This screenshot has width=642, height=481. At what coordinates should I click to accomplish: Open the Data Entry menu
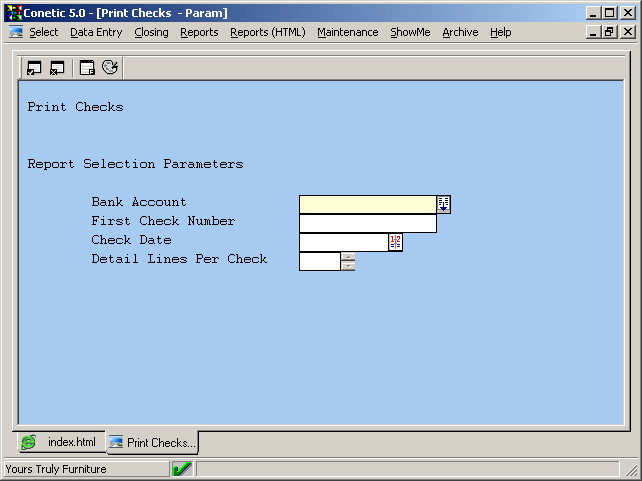pos(96,32)
